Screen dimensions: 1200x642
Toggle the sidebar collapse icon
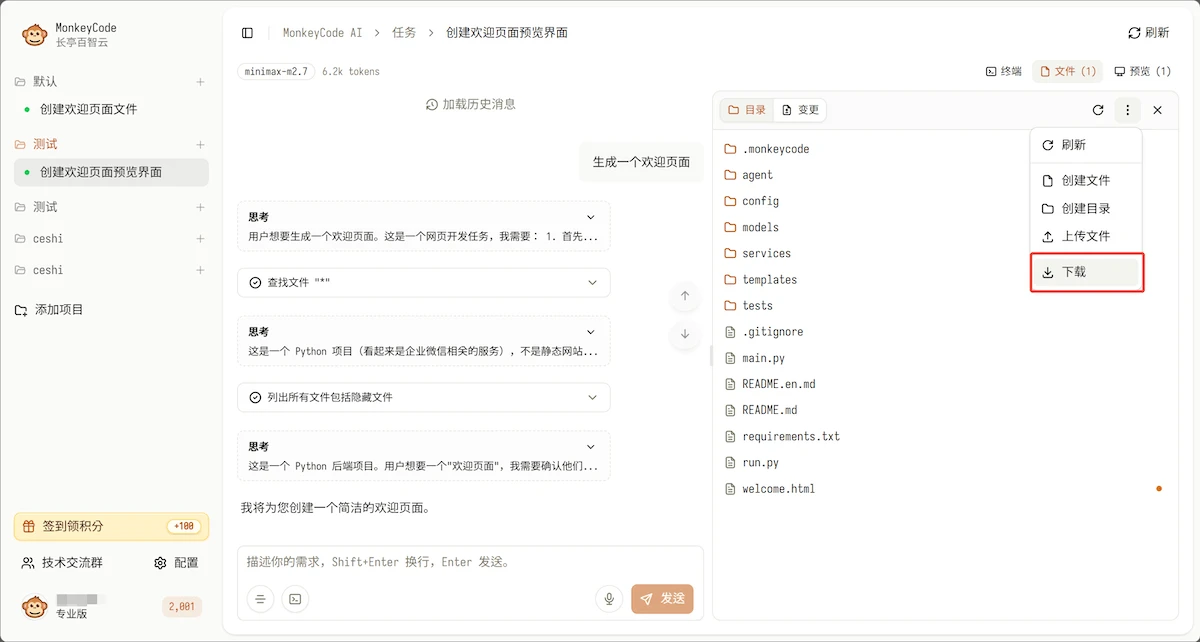tap(248, 33)
